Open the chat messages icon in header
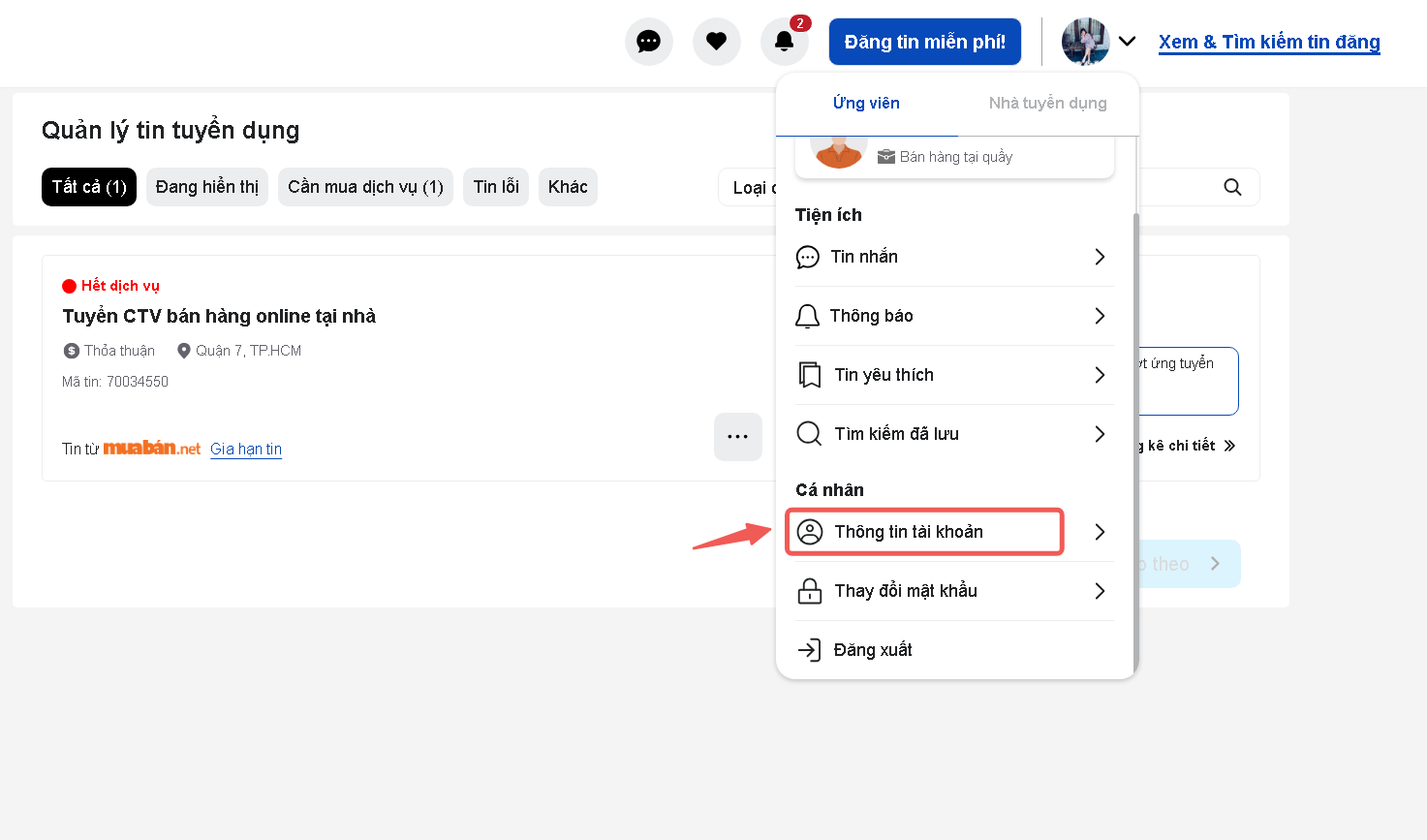 (648, 42)
